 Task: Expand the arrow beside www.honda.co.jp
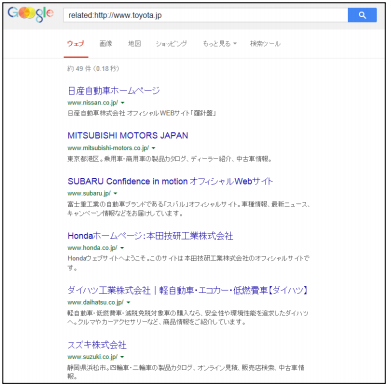(x=122, y=248)
